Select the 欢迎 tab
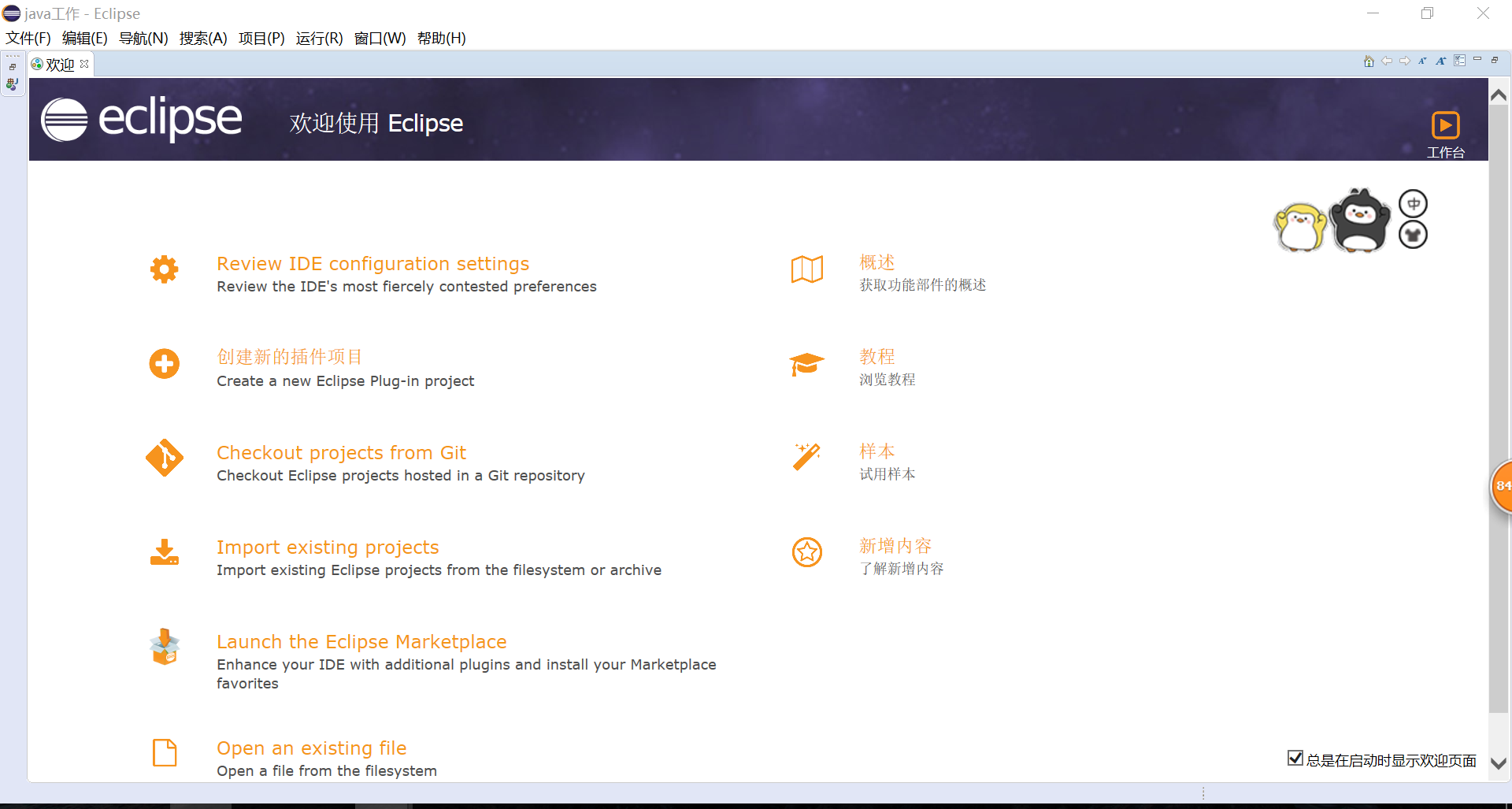 (x=60, y=65)
